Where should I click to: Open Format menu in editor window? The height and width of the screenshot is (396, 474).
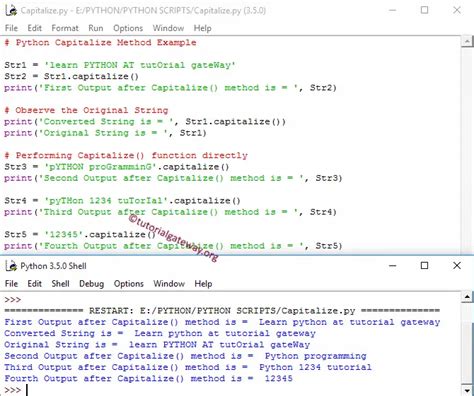pyautogui.click(x=65, y=28)
